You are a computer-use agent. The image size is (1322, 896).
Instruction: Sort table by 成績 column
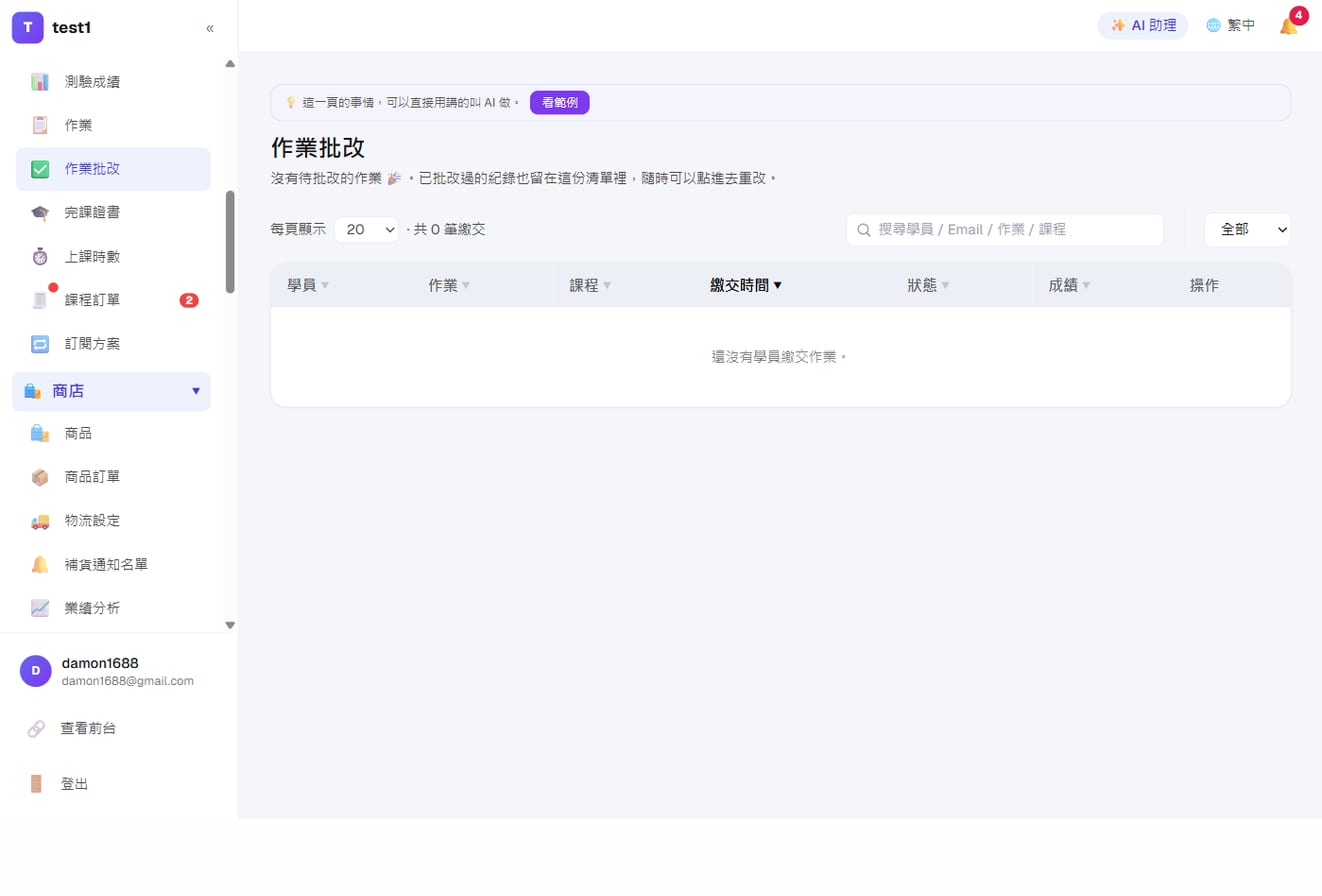(x=1069, y=285)
